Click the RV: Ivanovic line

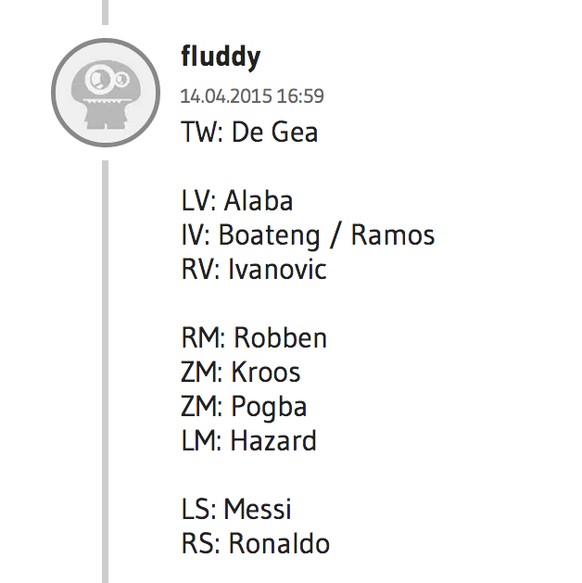point(254,269)
